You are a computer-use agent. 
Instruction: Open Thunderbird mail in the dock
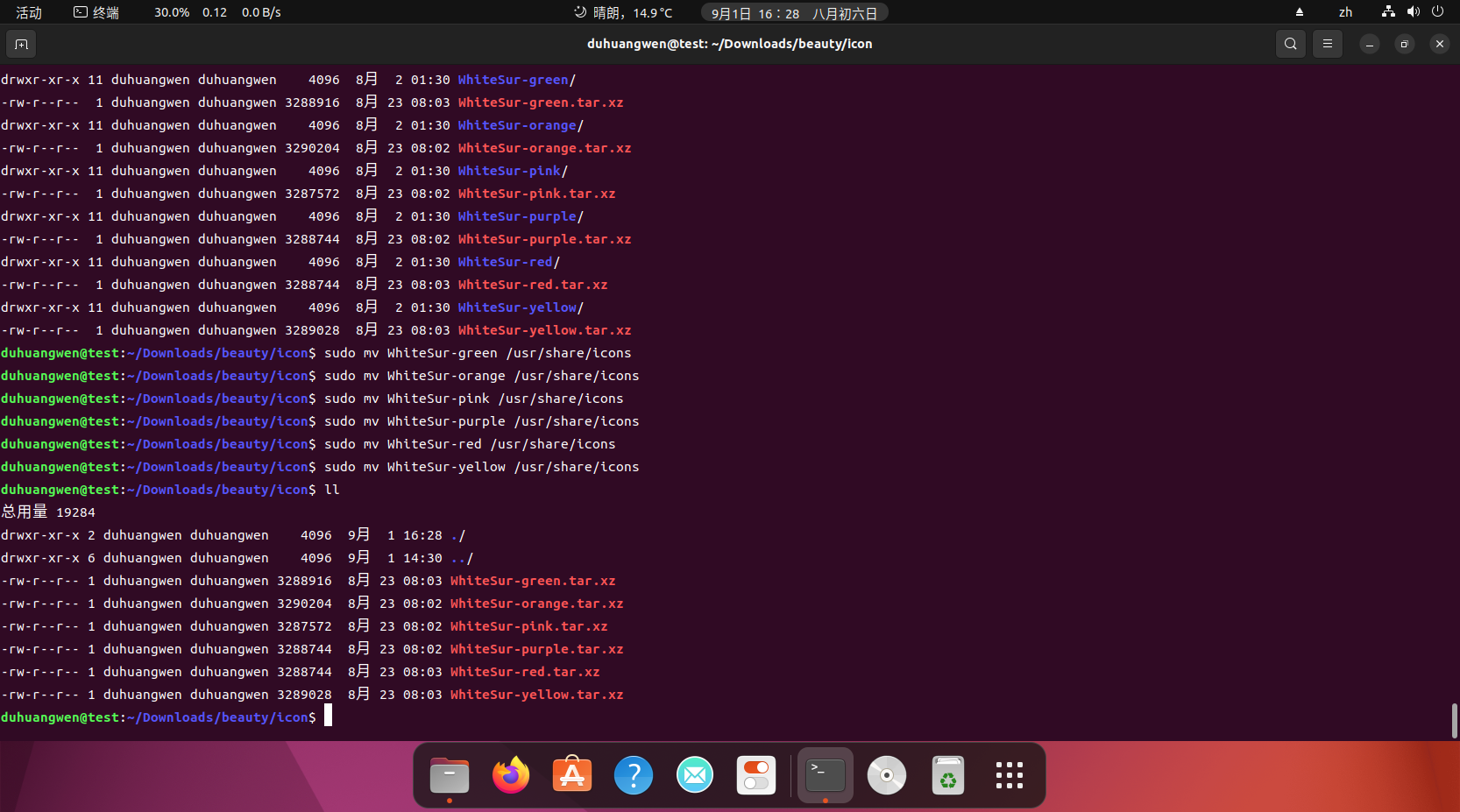(x=695, y=775)
